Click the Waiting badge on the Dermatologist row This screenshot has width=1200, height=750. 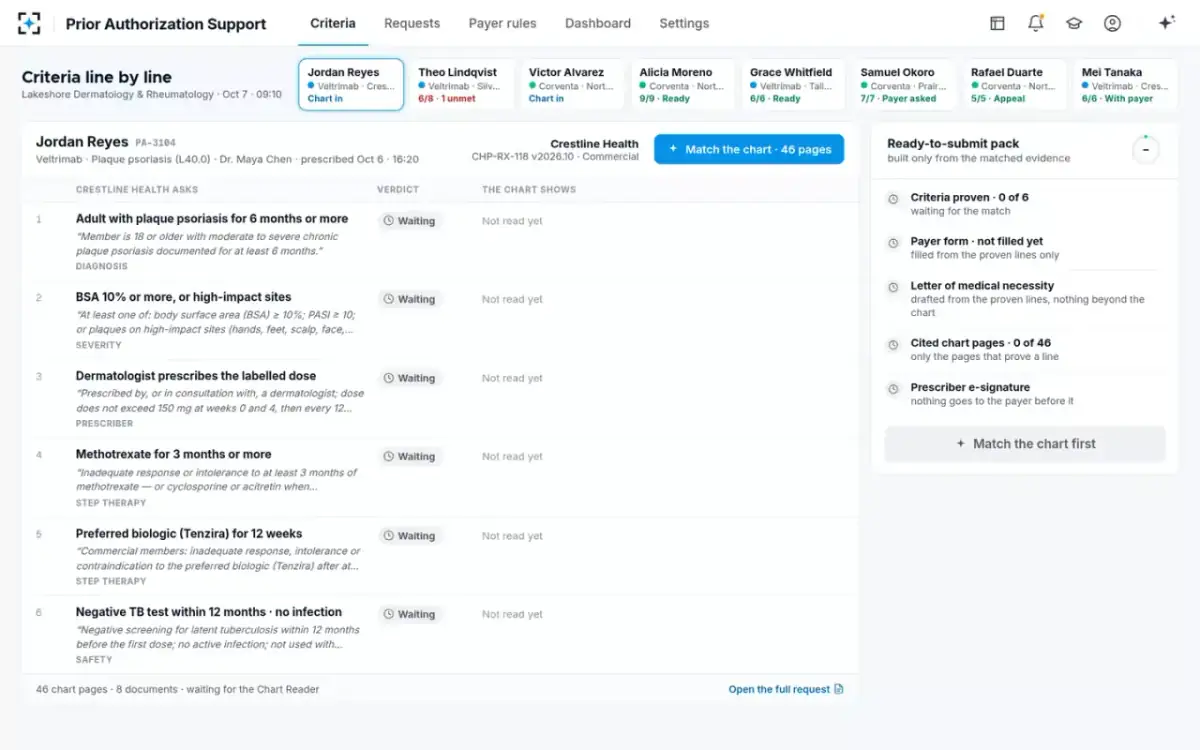pos(410,378)
